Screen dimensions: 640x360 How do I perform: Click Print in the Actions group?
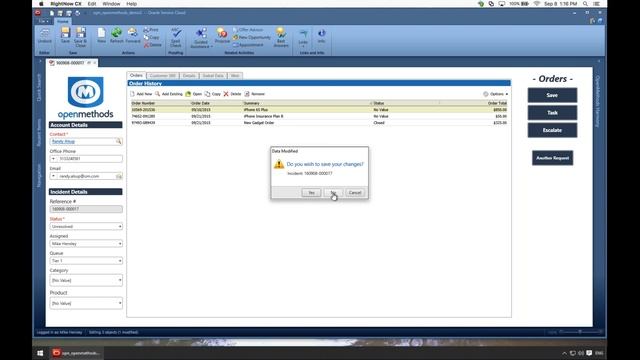pos(151,30)
